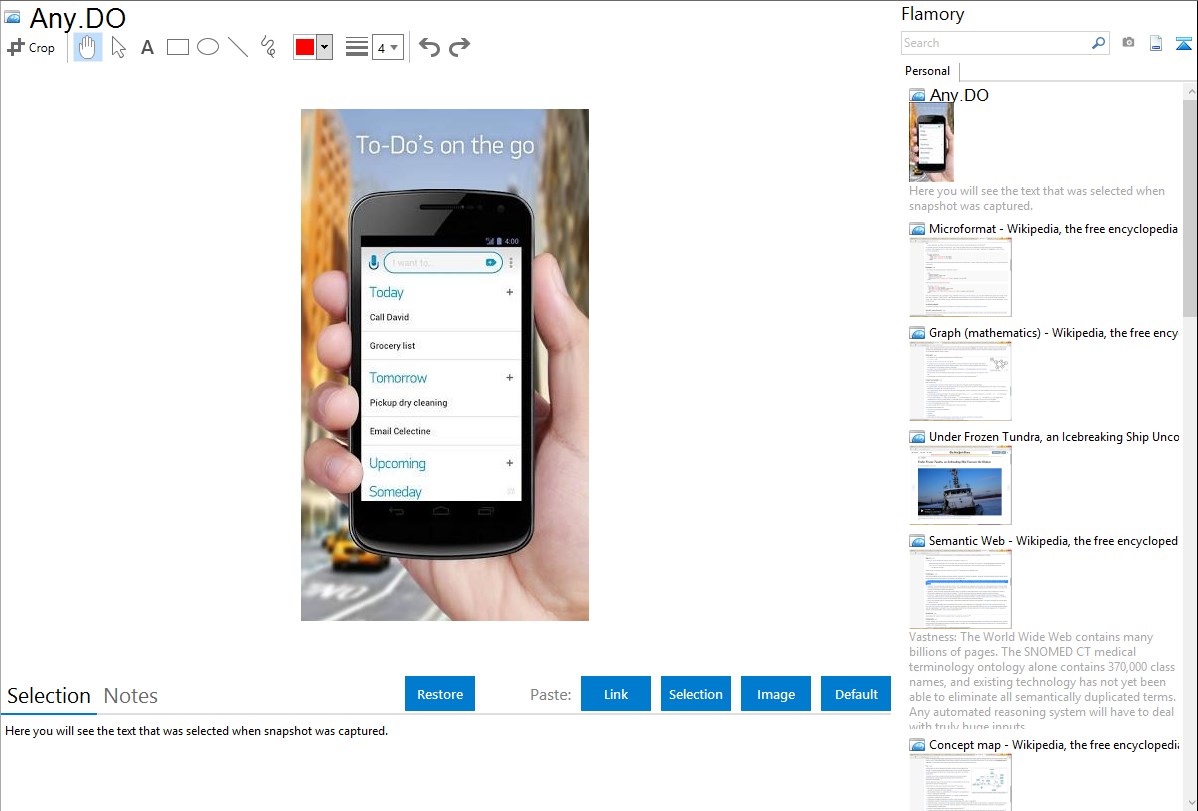Undo the last edit
1198x811 pixels.
(429, 47)
